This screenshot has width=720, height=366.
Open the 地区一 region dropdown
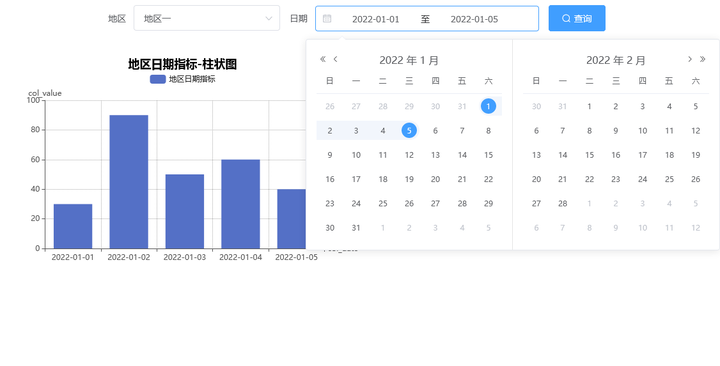coord(207,18)
